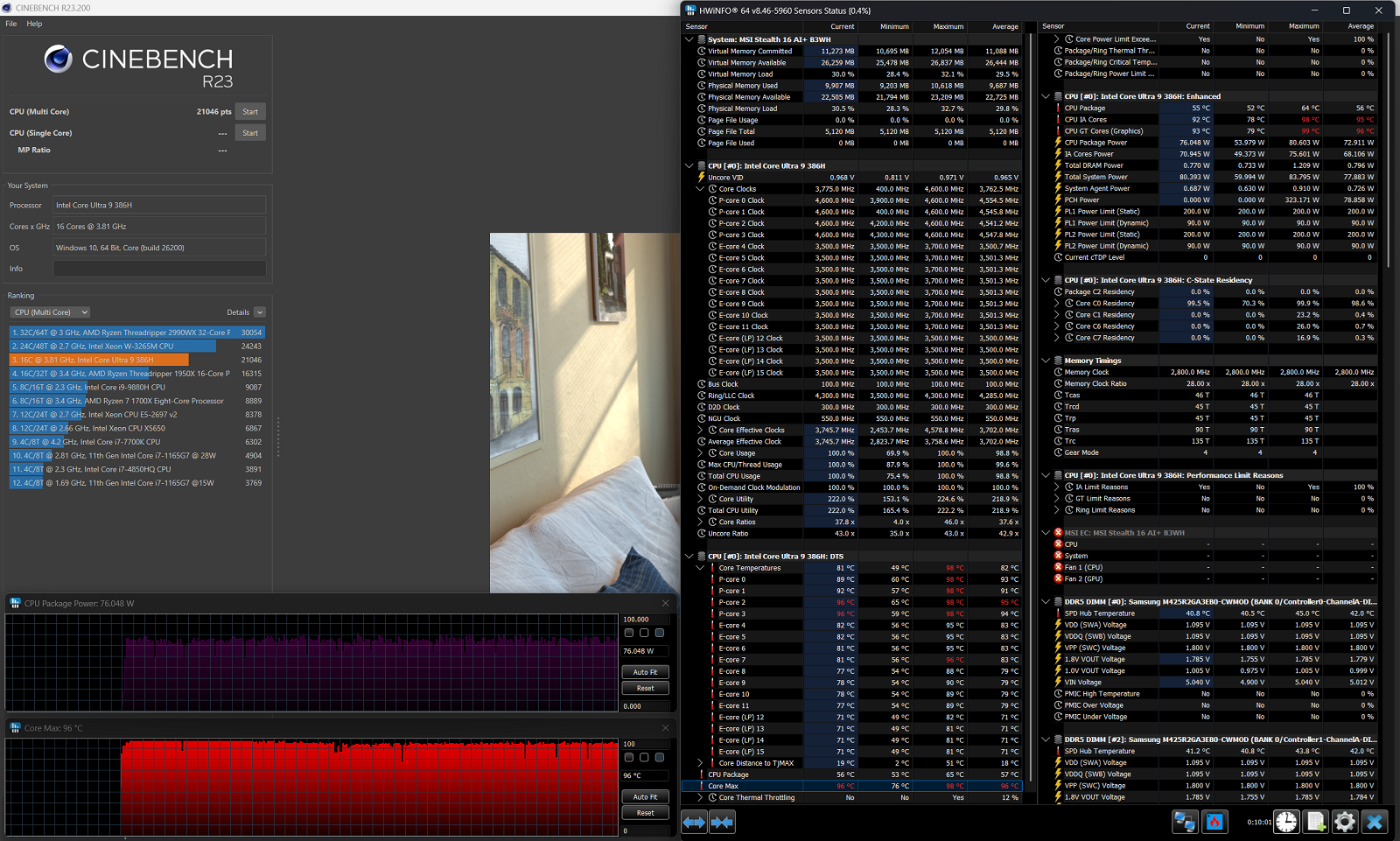The width and height of the screenshot is (1400, 841).
Task: Select first color swatch in CPU Package Power graph
Action: (629, 633)
